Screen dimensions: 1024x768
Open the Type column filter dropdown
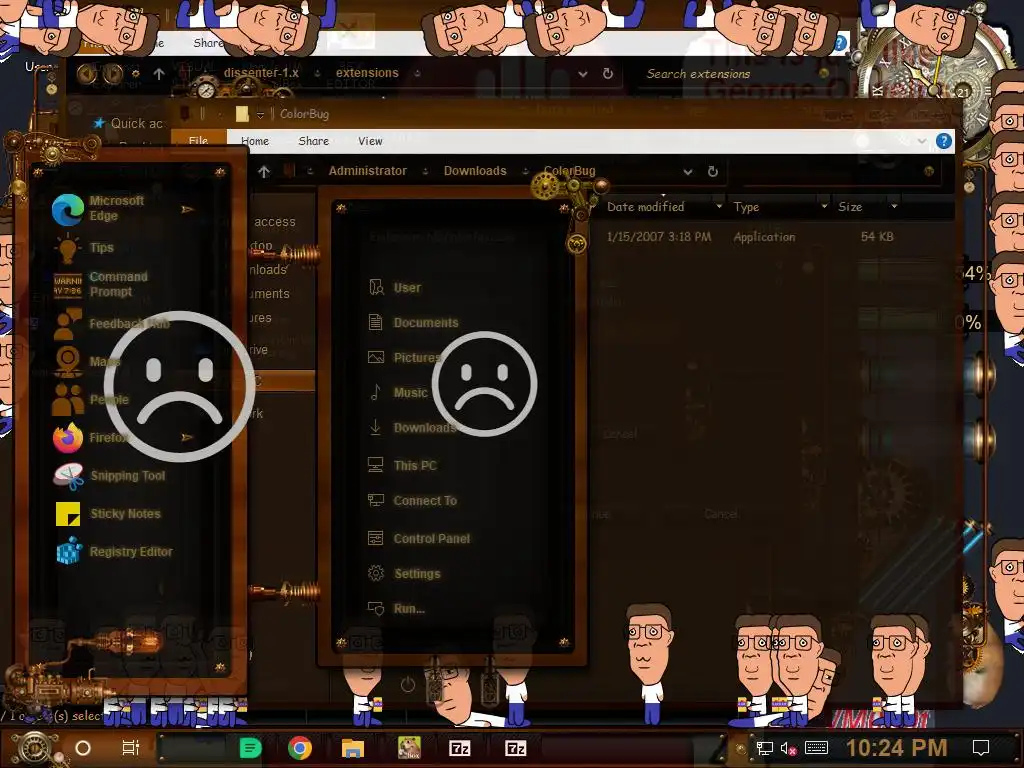click(824, 206)
